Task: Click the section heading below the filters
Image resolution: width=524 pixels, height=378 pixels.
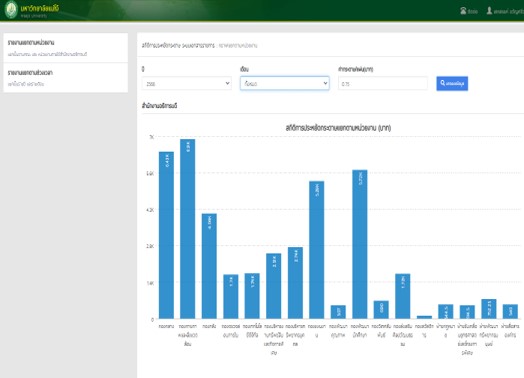Action: [x=159, y=106]
